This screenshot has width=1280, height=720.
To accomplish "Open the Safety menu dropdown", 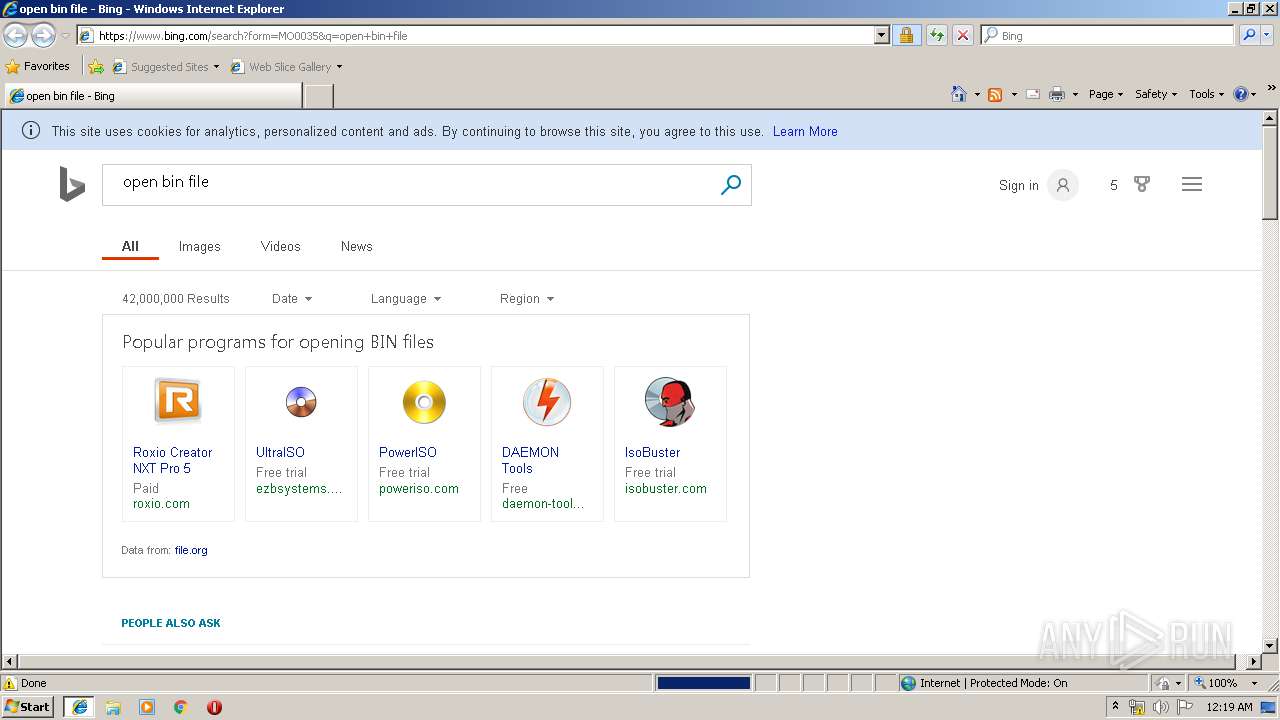I will click(x=1156, y=94).
